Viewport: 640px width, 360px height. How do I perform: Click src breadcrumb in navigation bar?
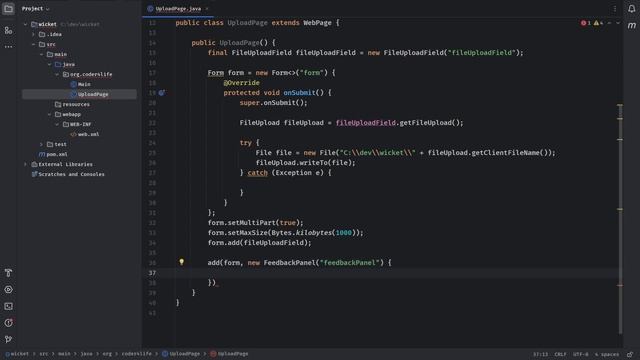point(44,354)
